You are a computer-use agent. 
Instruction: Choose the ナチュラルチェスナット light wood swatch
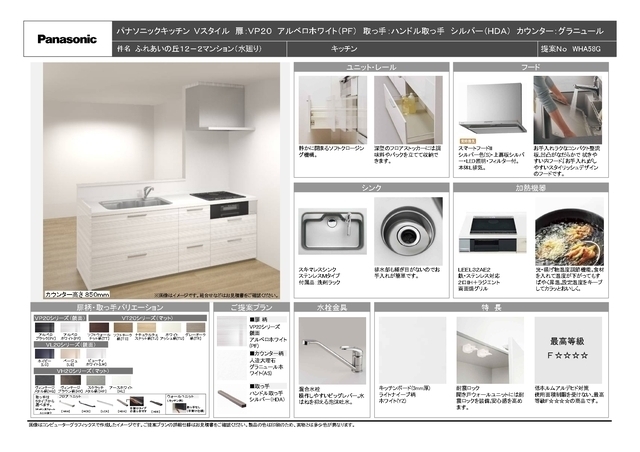(147, 327)
